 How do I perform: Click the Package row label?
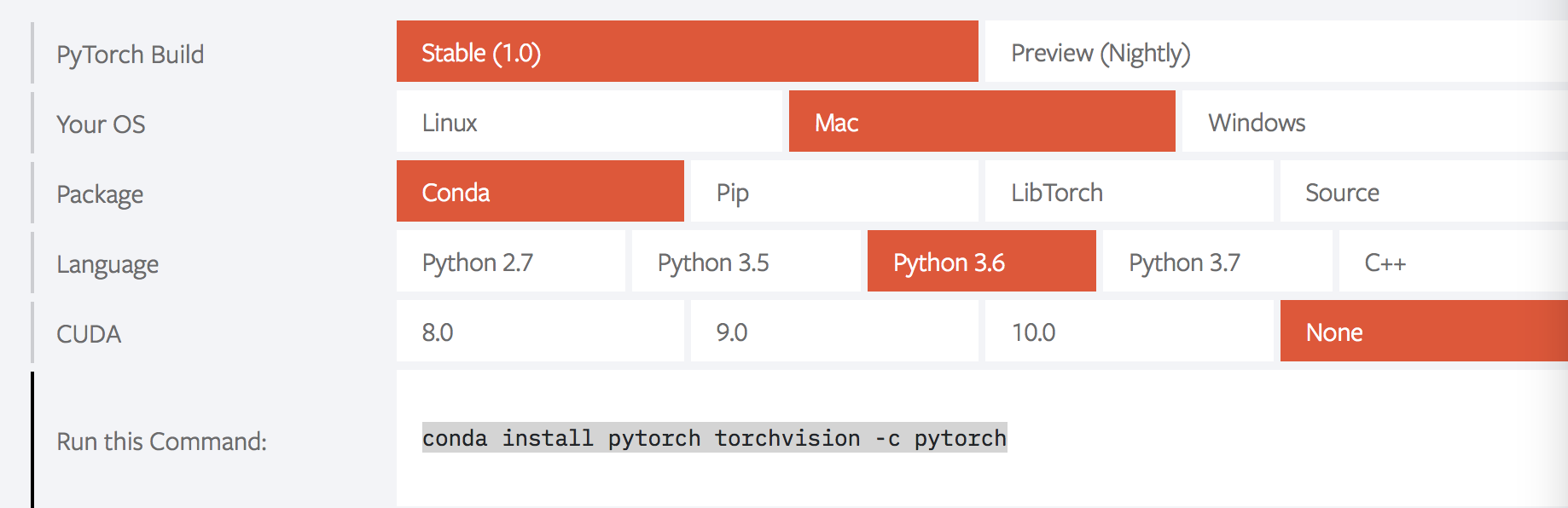[x=100, y=195]
